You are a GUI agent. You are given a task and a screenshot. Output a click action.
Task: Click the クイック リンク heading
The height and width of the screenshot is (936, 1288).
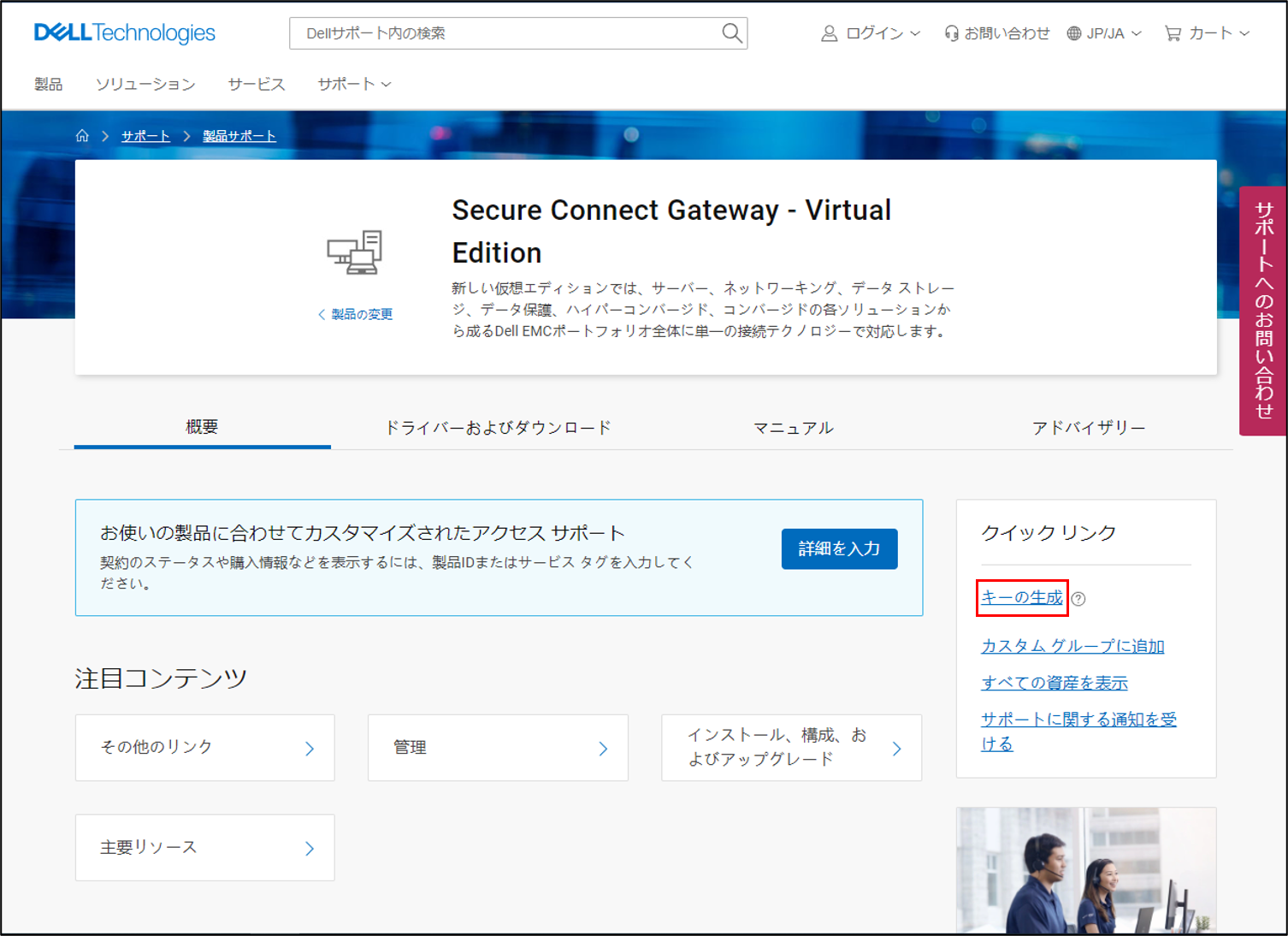click(1049, 533)
